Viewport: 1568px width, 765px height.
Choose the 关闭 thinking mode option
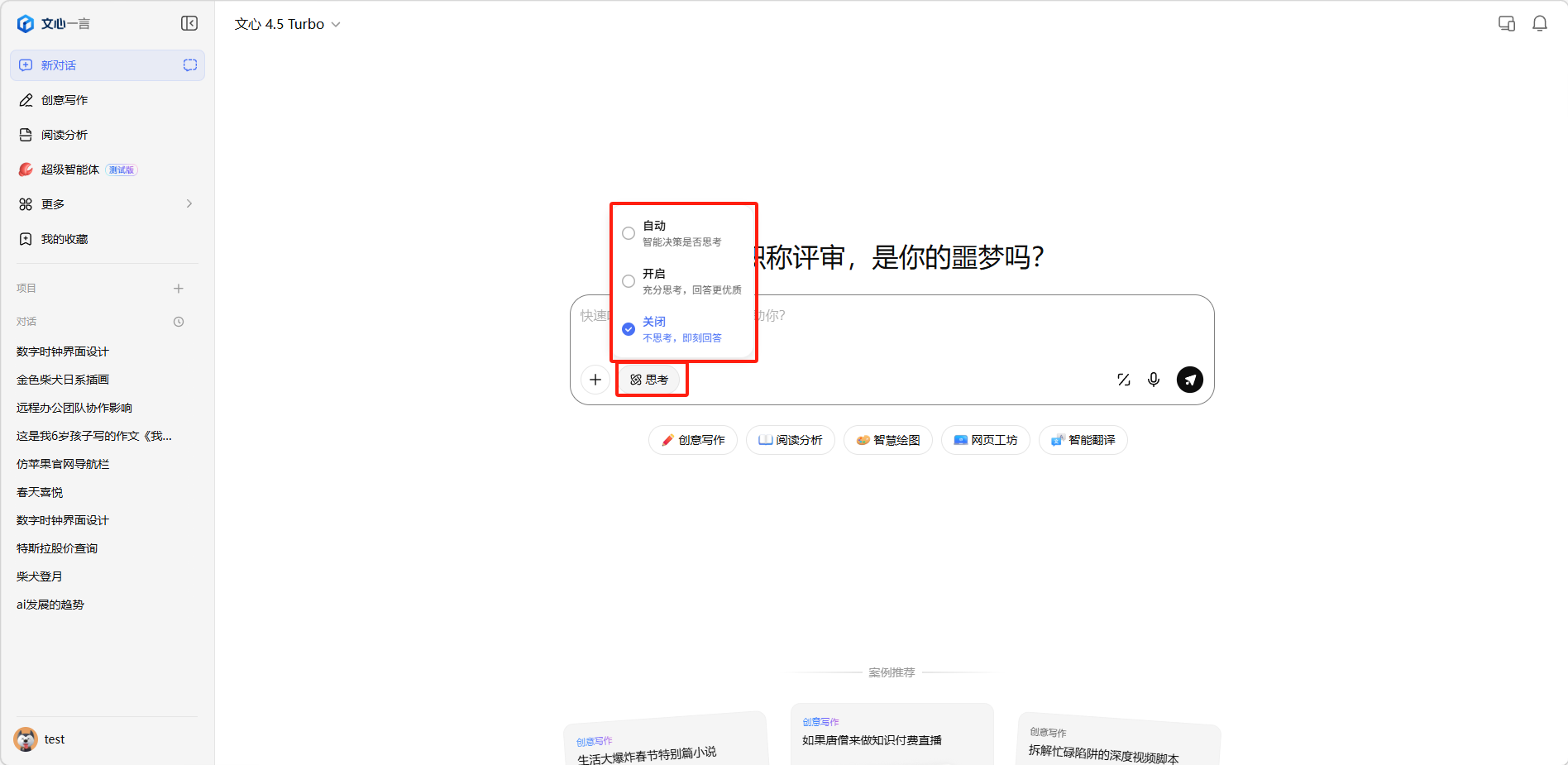pyautogui.click(x=629, y=329)
